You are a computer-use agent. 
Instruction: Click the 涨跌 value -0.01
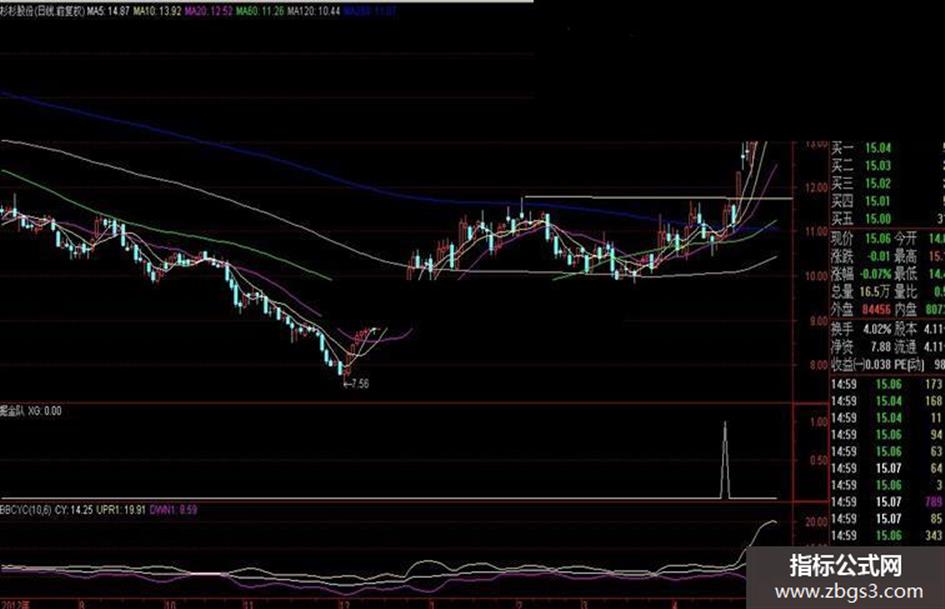point(878,256)
